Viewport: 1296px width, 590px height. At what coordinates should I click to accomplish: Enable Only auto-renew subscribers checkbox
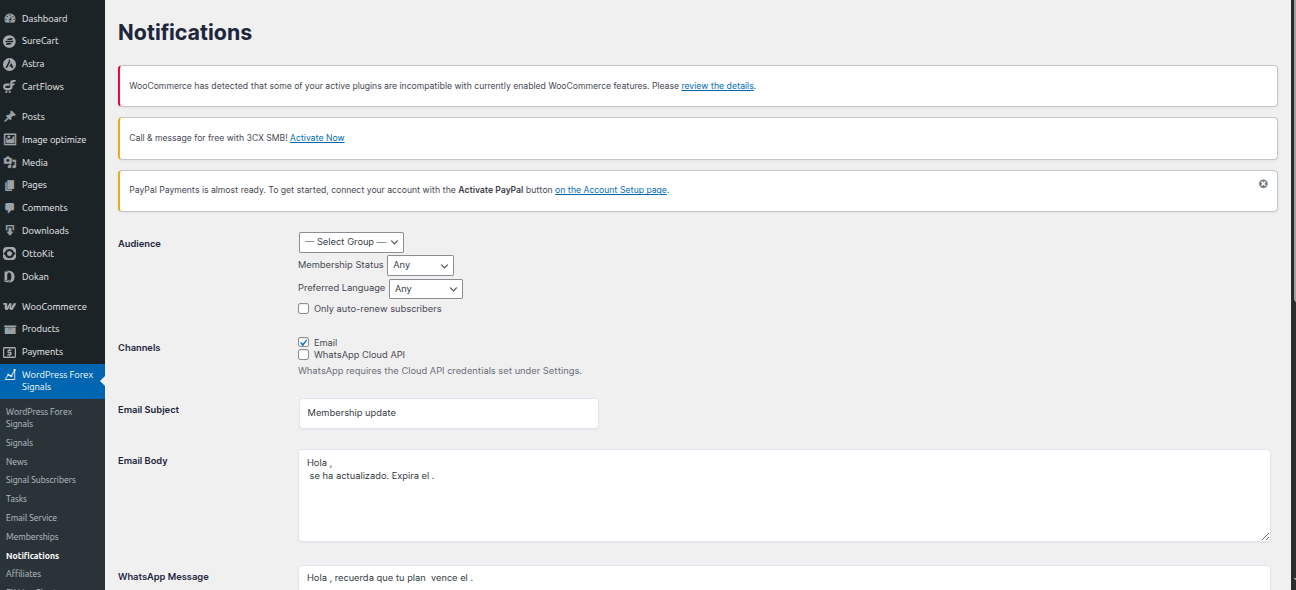(304, 309)
